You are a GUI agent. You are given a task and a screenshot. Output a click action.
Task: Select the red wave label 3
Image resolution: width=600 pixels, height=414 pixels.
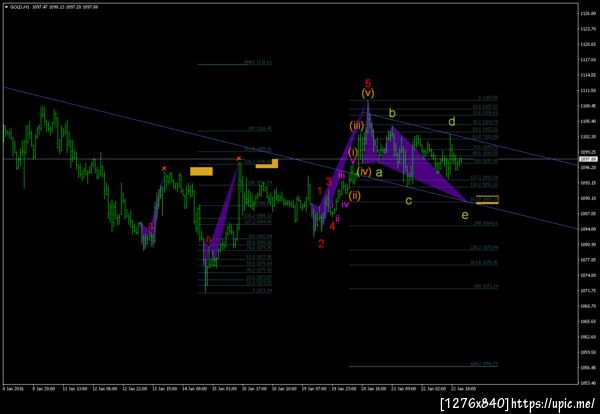point(328,181)
